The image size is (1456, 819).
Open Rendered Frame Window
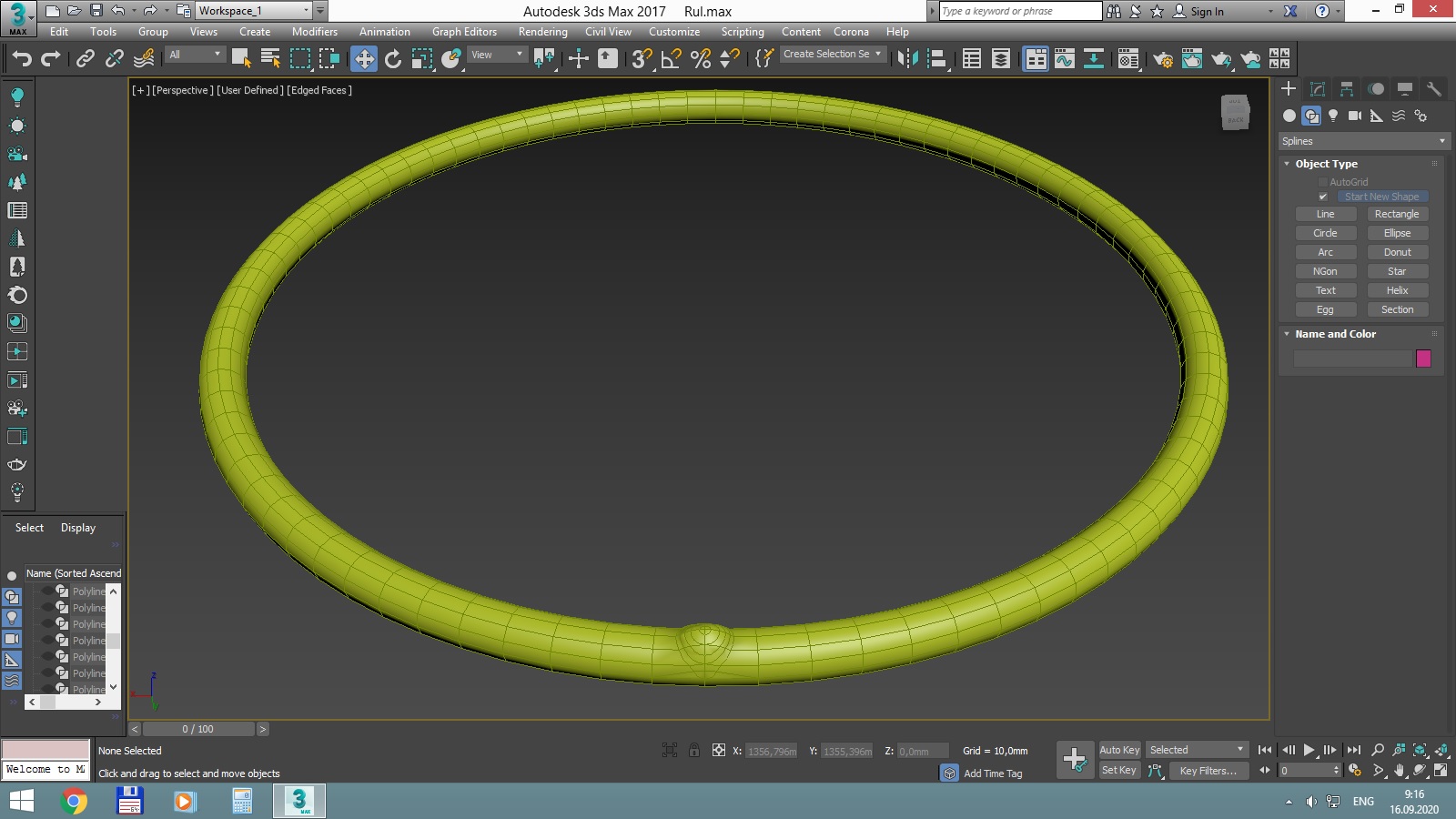point(1192,59)
